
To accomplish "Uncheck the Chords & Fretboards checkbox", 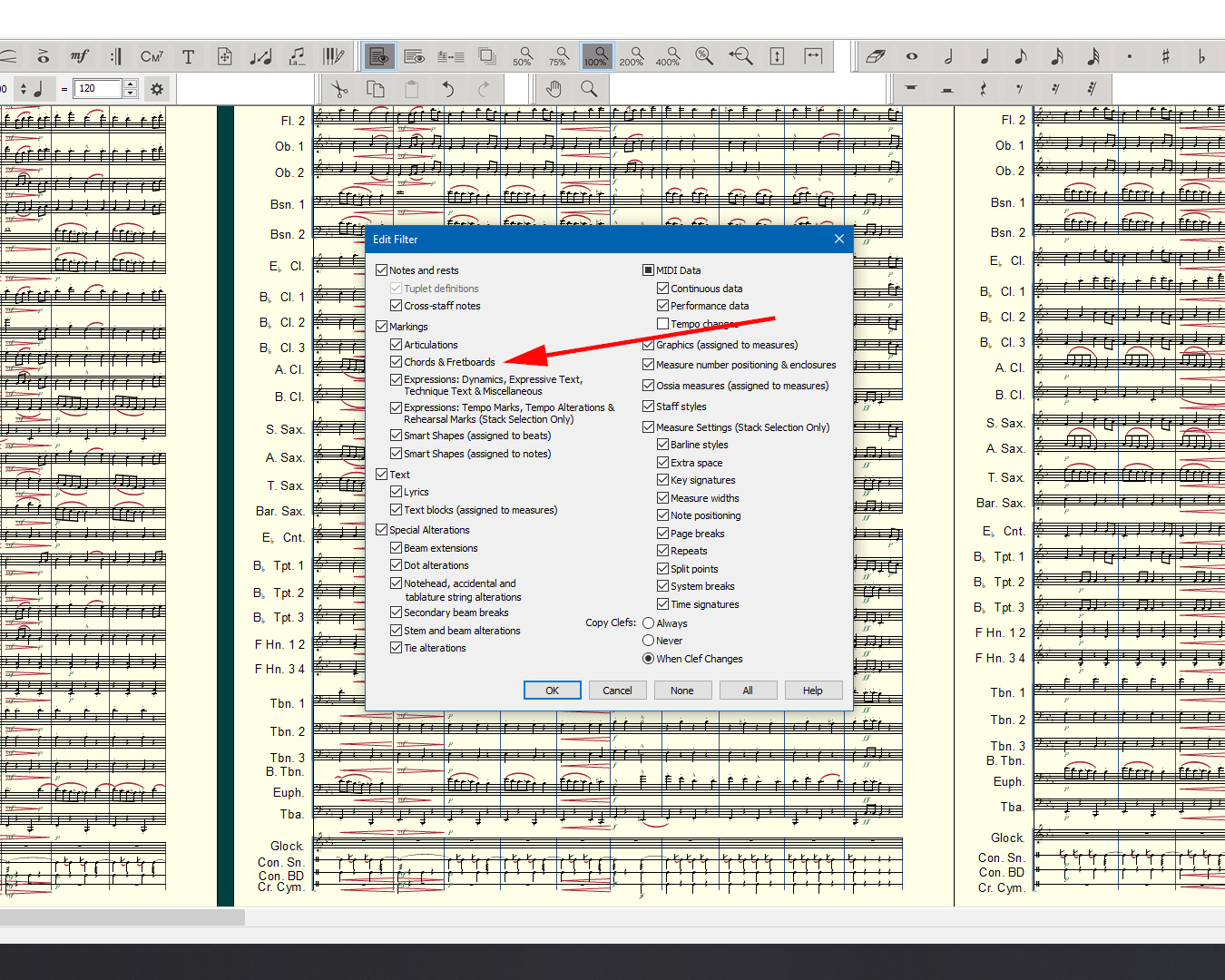I will (x=397, y=362).
